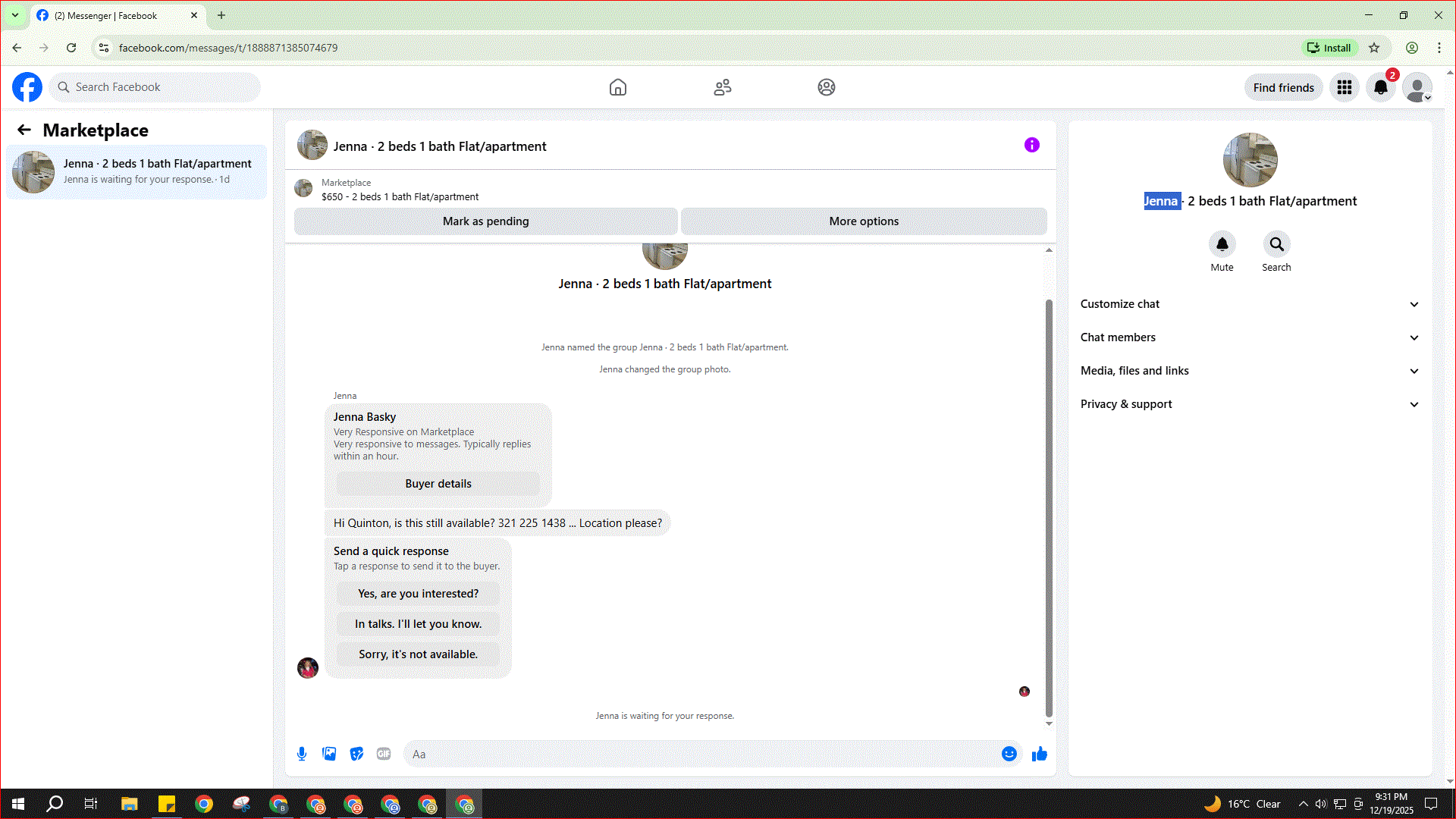This screenshot has height=819, width=1456.
Task: Attach a photo using the image icon
Action: (x=329, y=754)
